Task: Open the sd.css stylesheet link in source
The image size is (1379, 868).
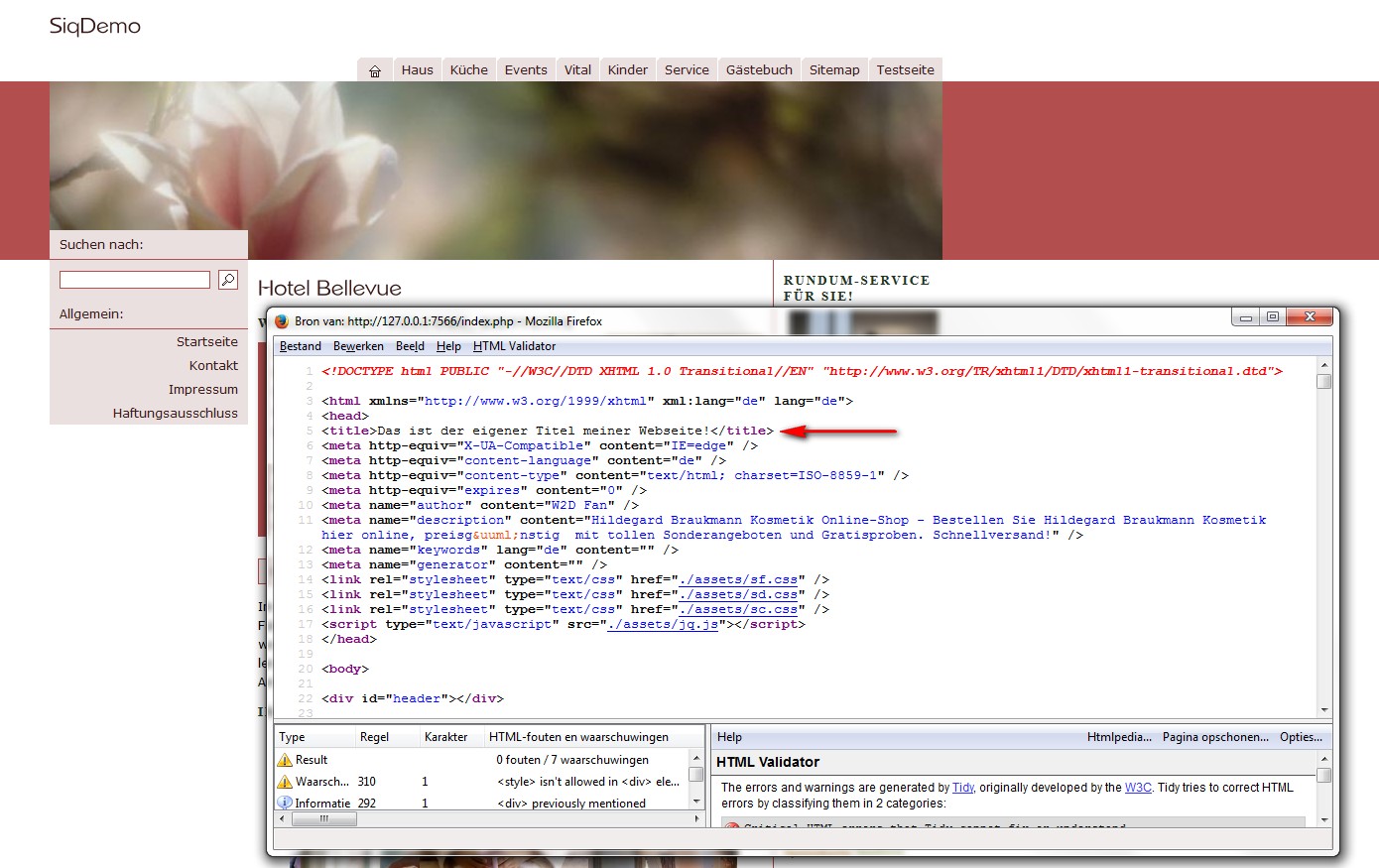Action: (738, 594)
